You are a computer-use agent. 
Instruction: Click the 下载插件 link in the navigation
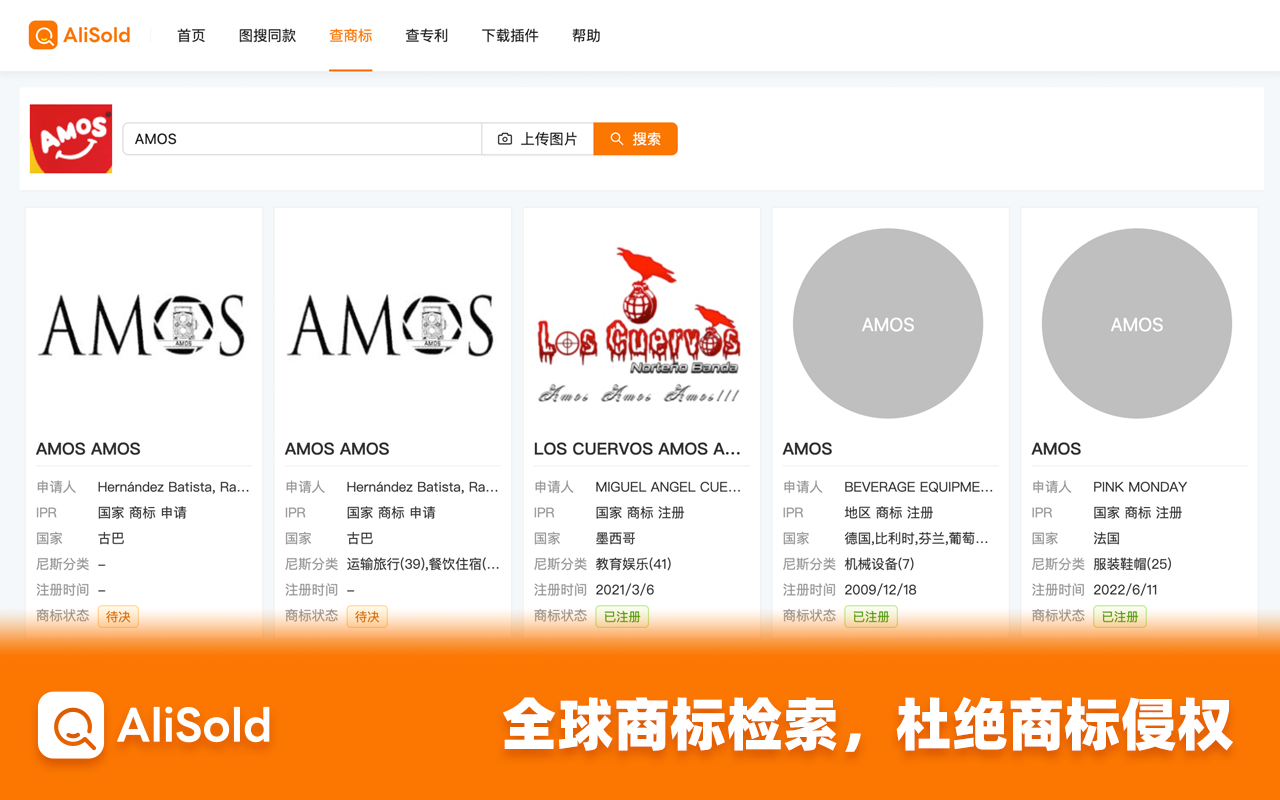(x=509, y=35)
